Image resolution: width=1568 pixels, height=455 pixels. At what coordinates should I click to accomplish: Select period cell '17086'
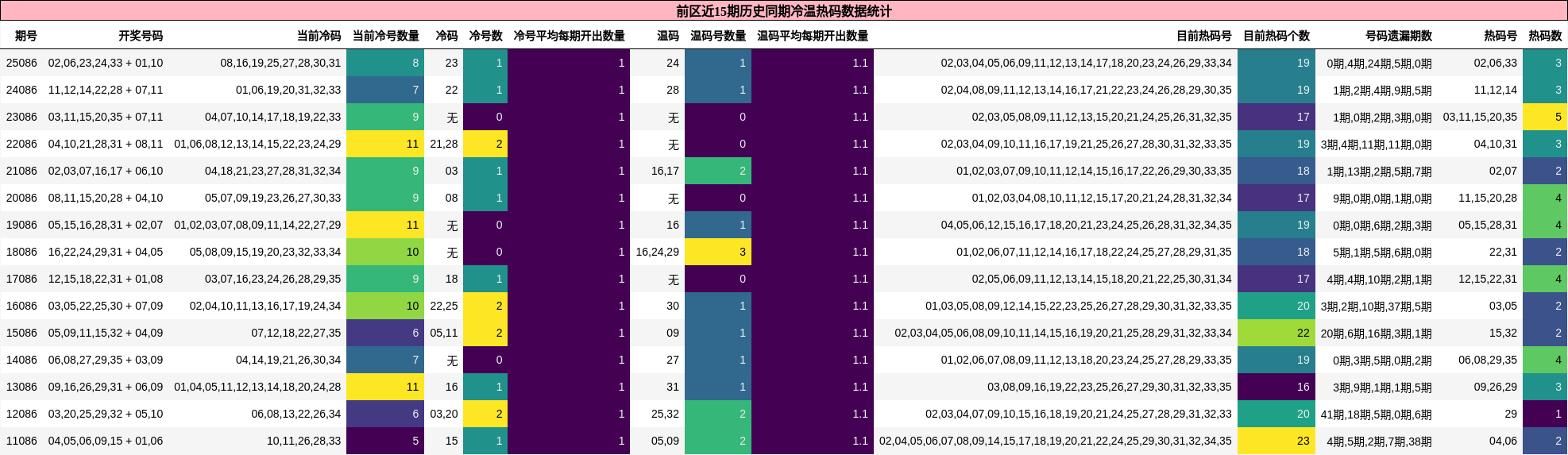point(21,279)
